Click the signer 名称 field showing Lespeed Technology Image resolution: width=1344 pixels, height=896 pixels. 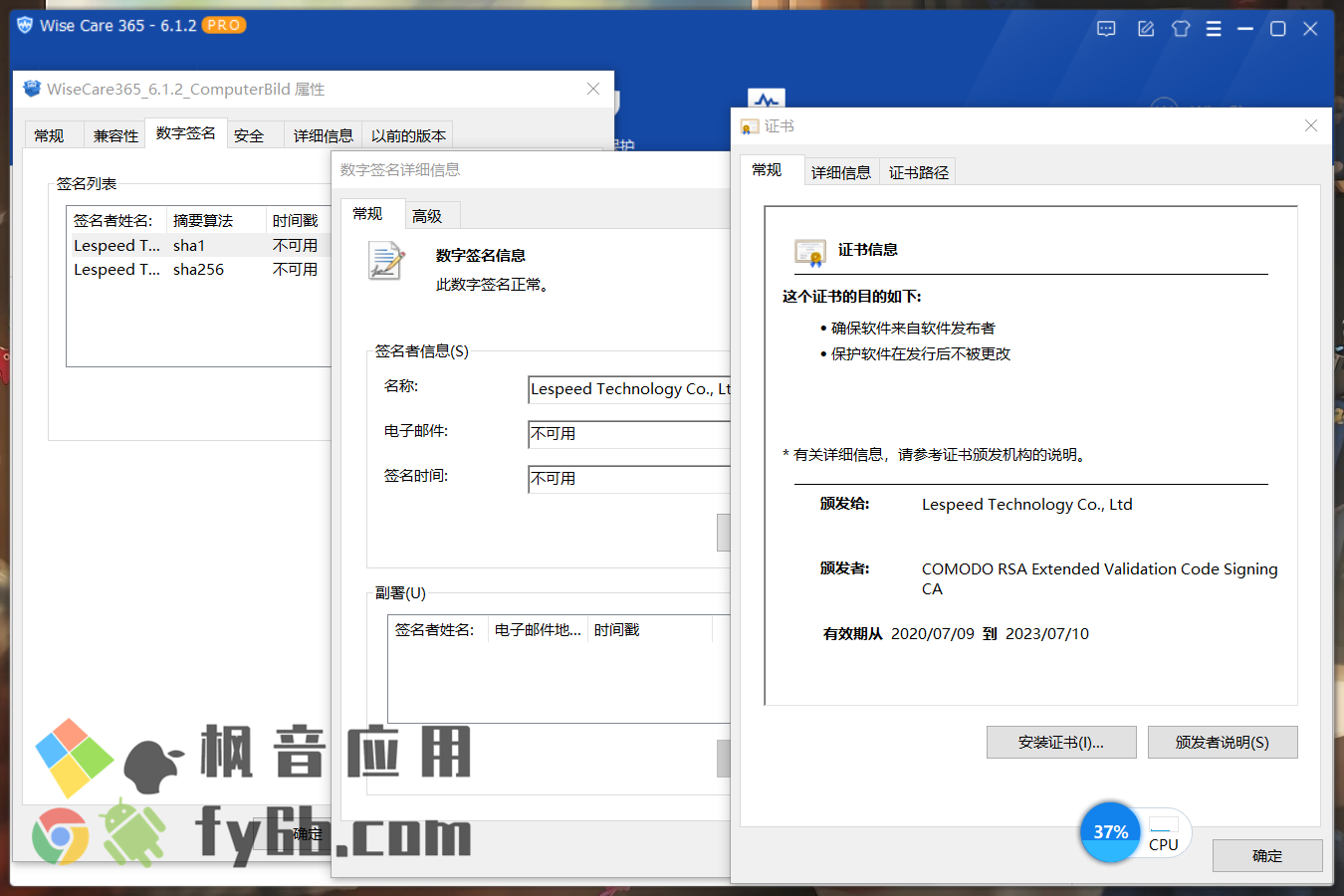pyautogui.click(x=629, y=389)
